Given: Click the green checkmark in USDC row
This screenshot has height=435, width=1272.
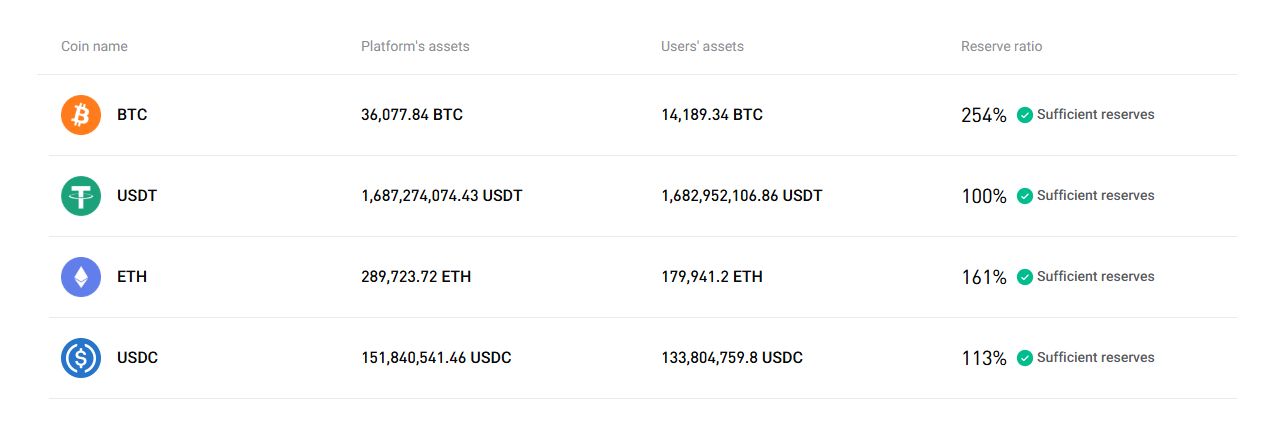Looking at the screenshot, I should coord(1025,358).
